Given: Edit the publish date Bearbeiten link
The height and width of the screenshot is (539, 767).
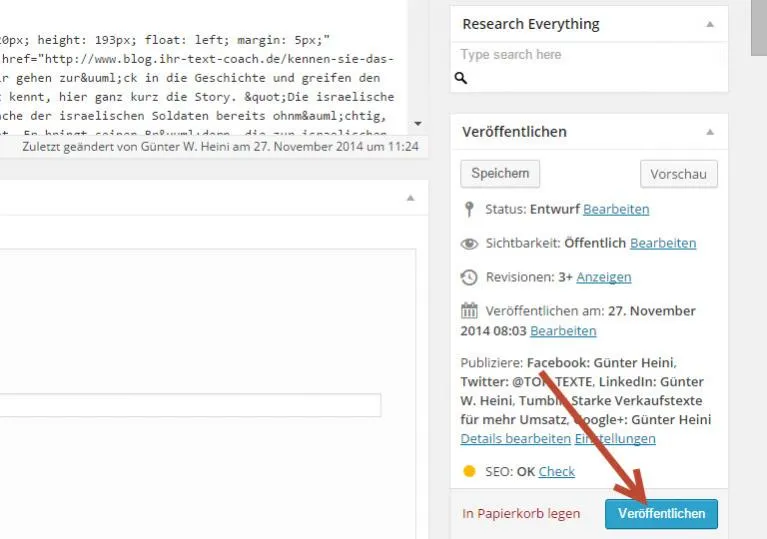Looking at the screenshot, I should [563, 331].
